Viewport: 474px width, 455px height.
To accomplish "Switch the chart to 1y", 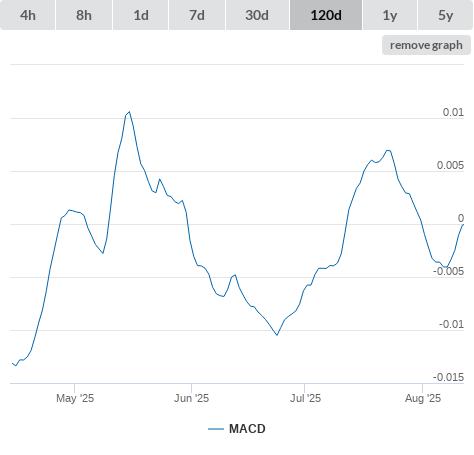I will pyautogui.click(x=390, y=15).
